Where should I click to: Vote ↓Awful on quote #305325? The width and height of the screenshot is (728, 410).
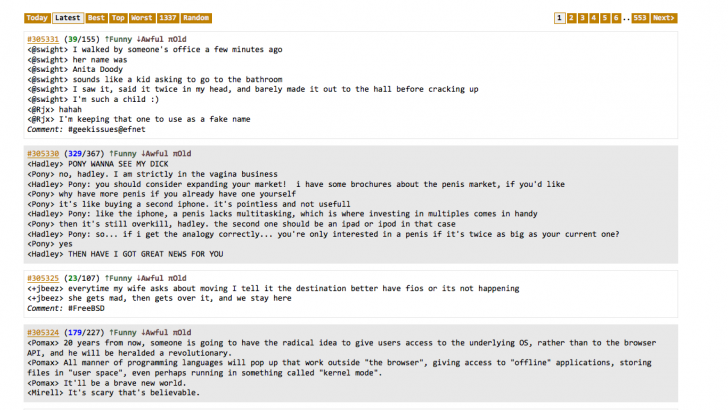[150, 278]
